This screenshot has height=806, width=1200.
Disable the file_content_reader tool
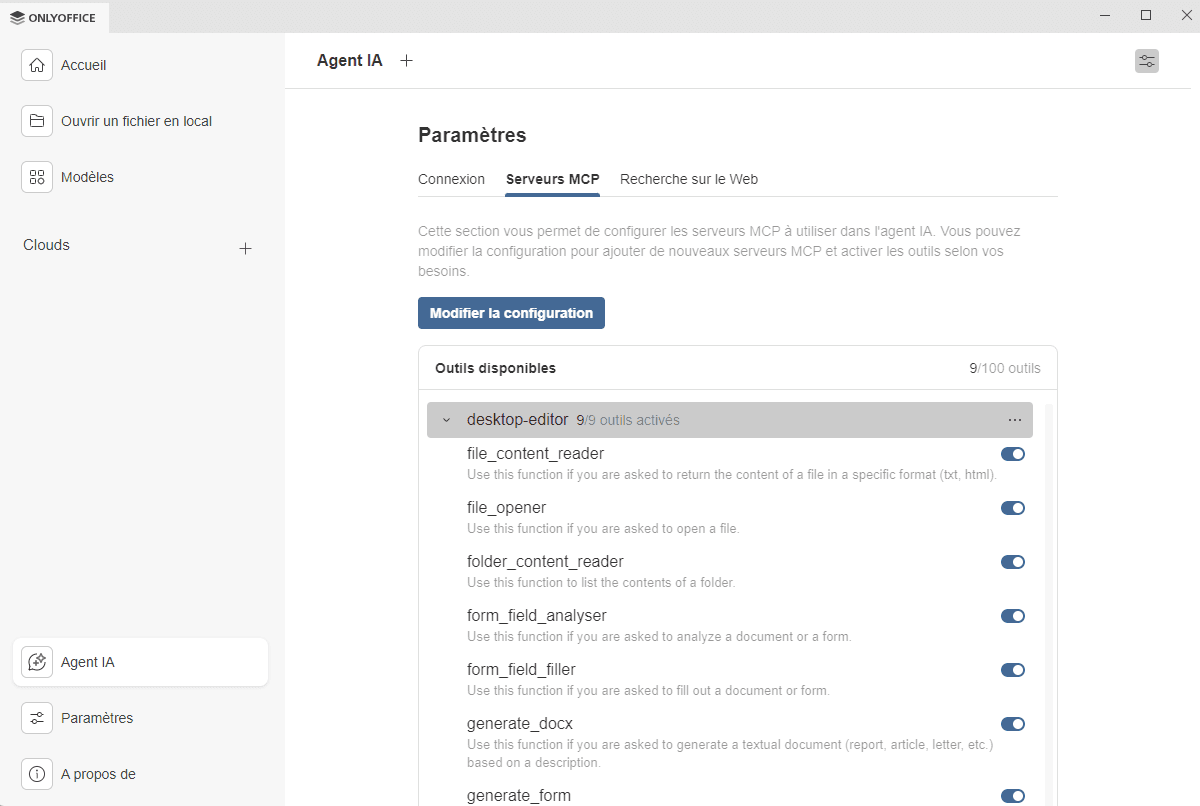click(1013, 454)
